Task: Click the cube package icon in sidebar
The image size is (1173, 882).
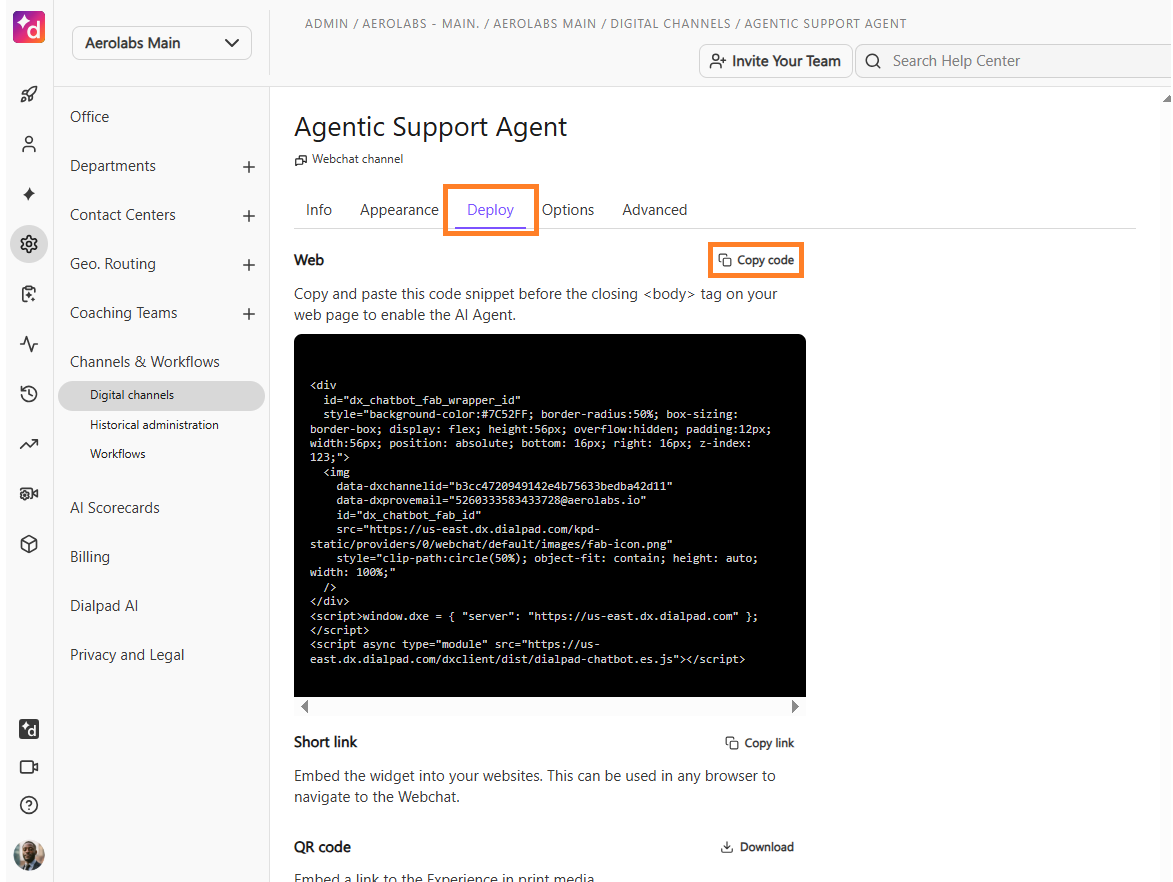Action: tap(29, 544)
